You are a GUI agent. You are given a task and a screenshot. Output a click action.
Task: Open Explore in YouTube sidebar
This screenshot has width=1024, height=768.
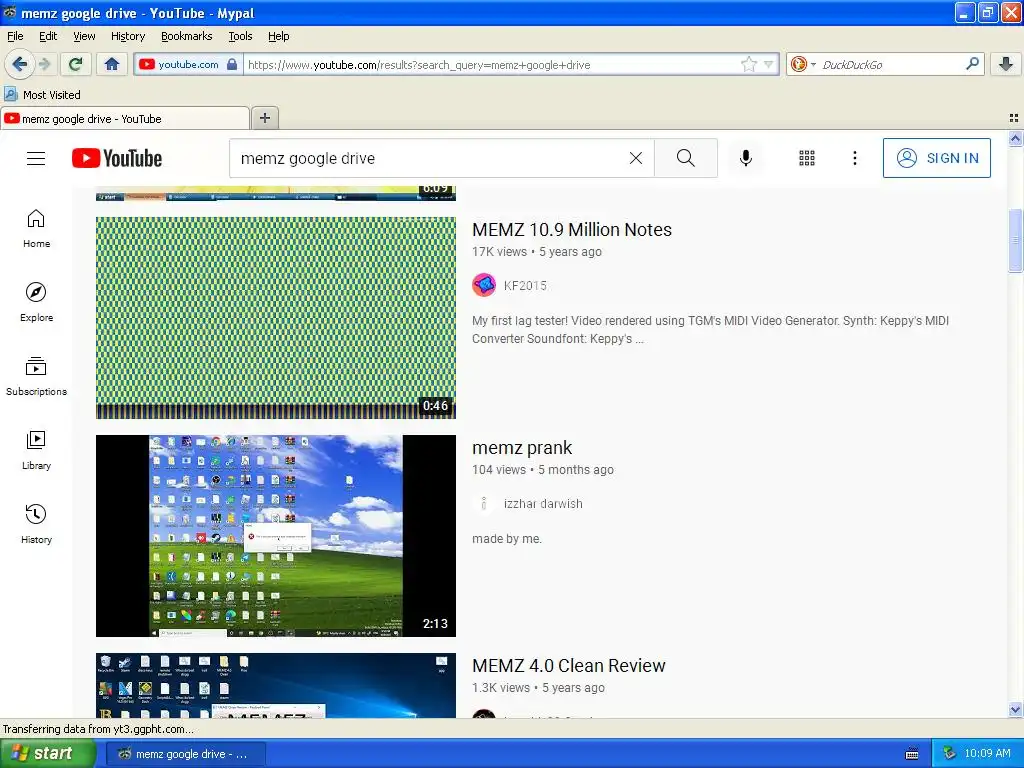37,302
